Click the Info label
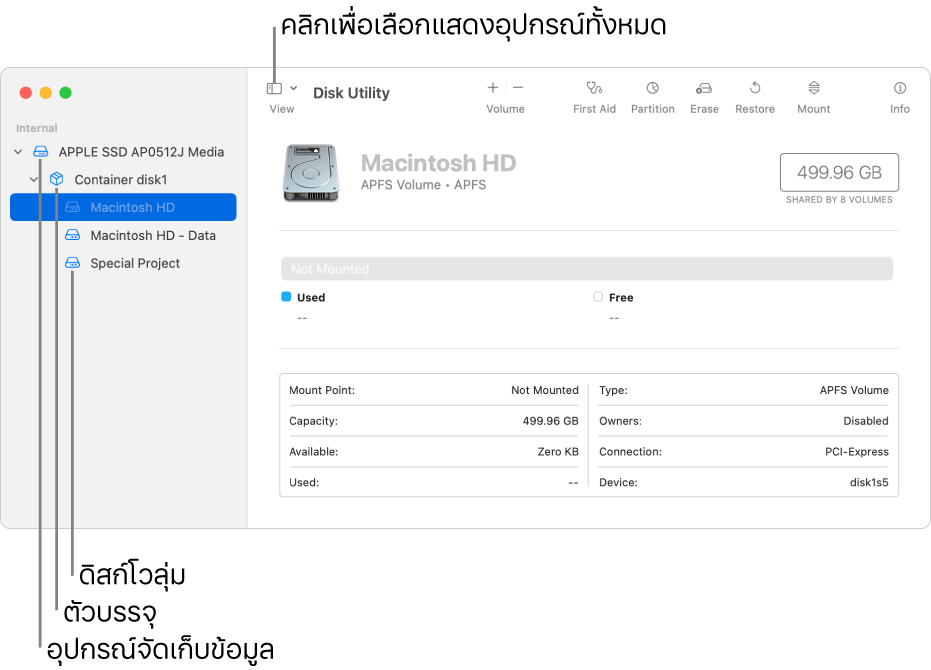This screenshot has height=670, width=931. (900, 109)
